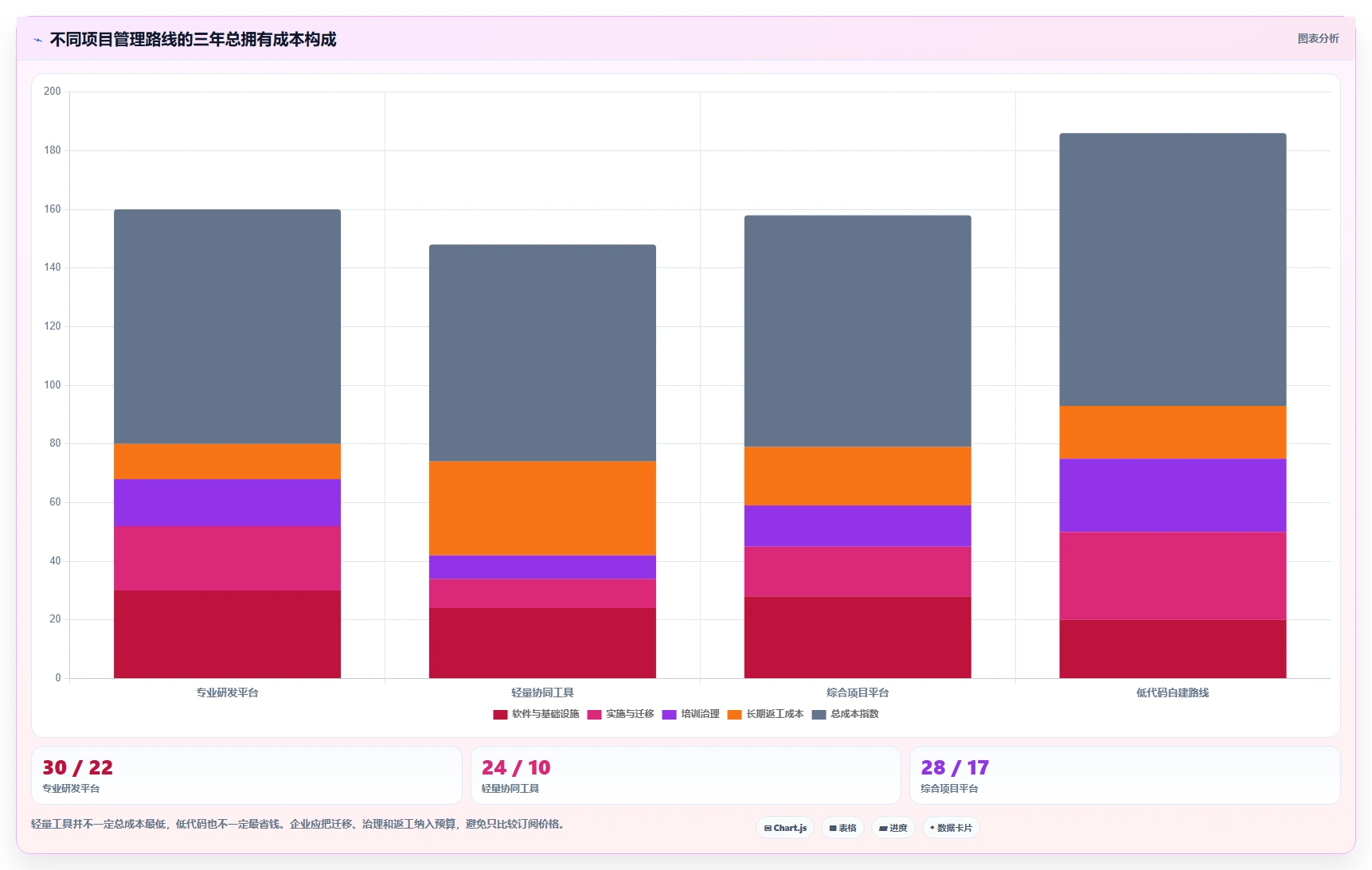
Task: Select the pink 实施与迁移 segment of 综合项目平台
Action: 858,572
